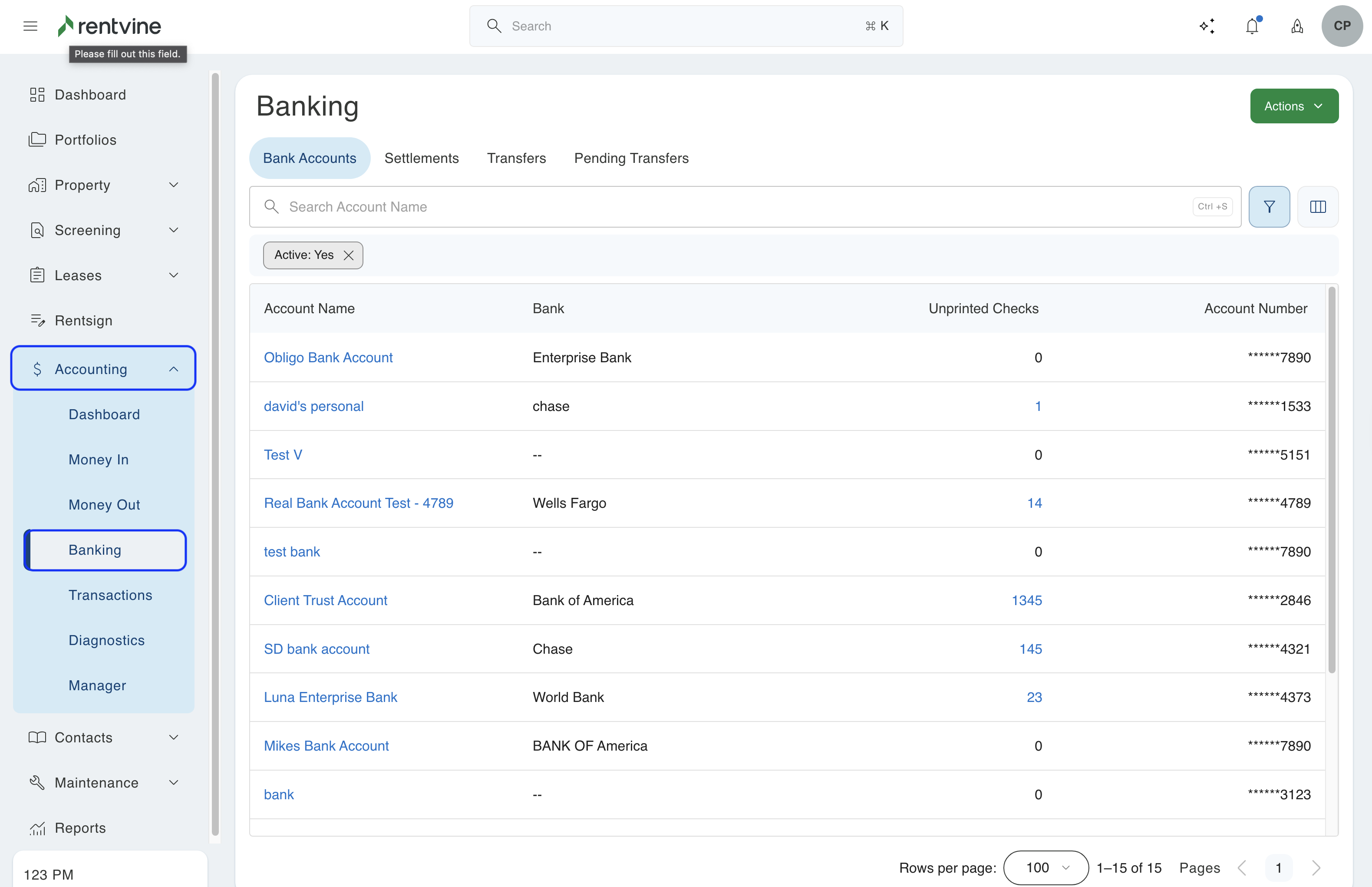1372x887 pixels.
Task: Go to next page arrow
Action: click(1316, 867)
